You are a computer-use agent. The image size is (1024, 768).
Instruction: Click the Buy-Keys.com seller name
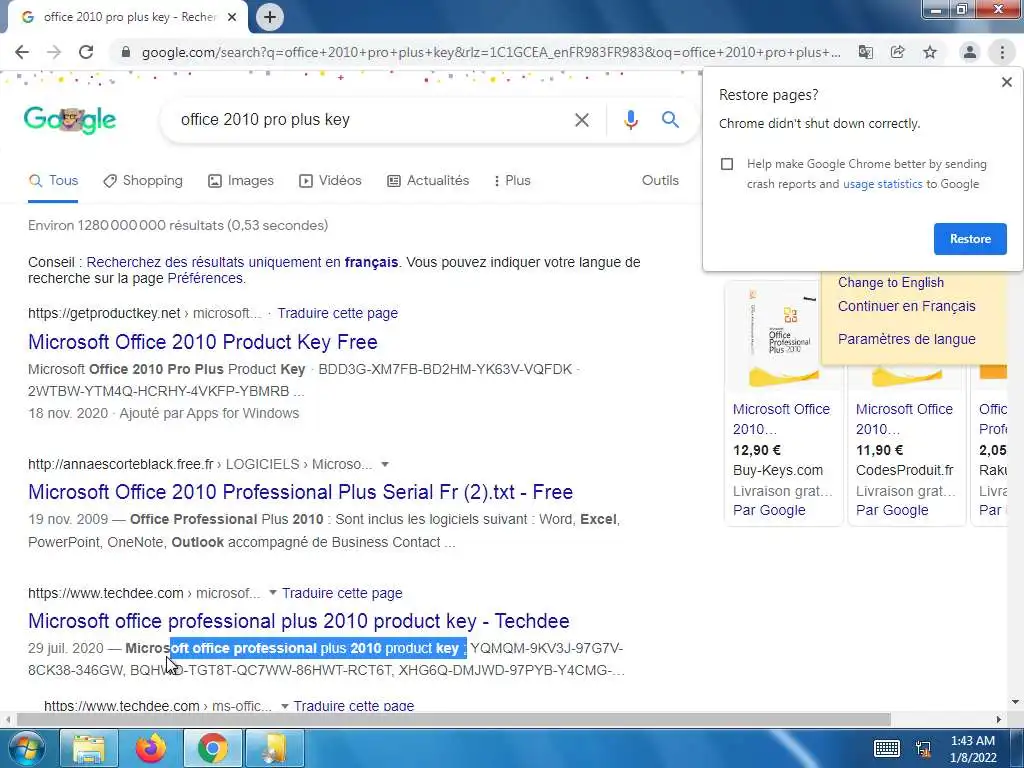pos(778,470)
